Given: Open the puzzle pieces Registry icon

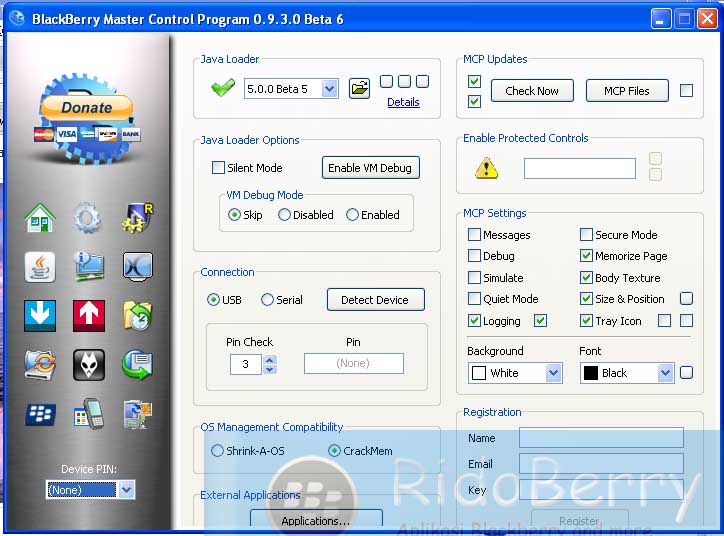Looking at the screenshot, I should (138, 217).
